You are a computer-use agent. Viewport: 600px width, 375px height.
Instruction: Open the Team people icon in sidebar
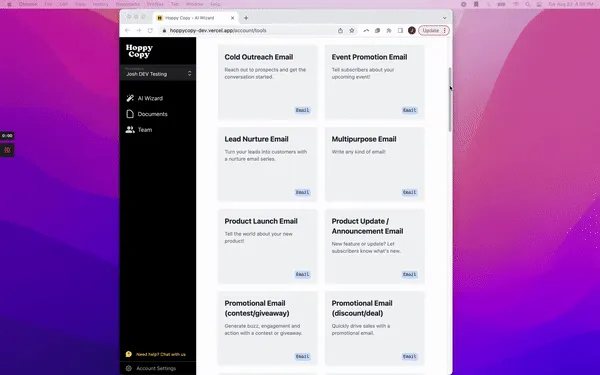click(130, 130)
